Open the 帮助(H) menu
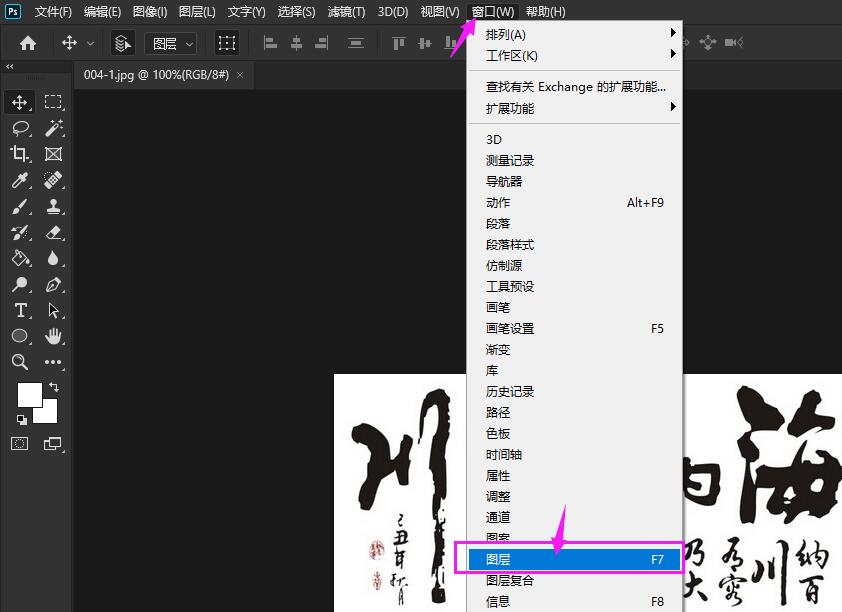This screenshot has height=612, width=842. (545, 11)
